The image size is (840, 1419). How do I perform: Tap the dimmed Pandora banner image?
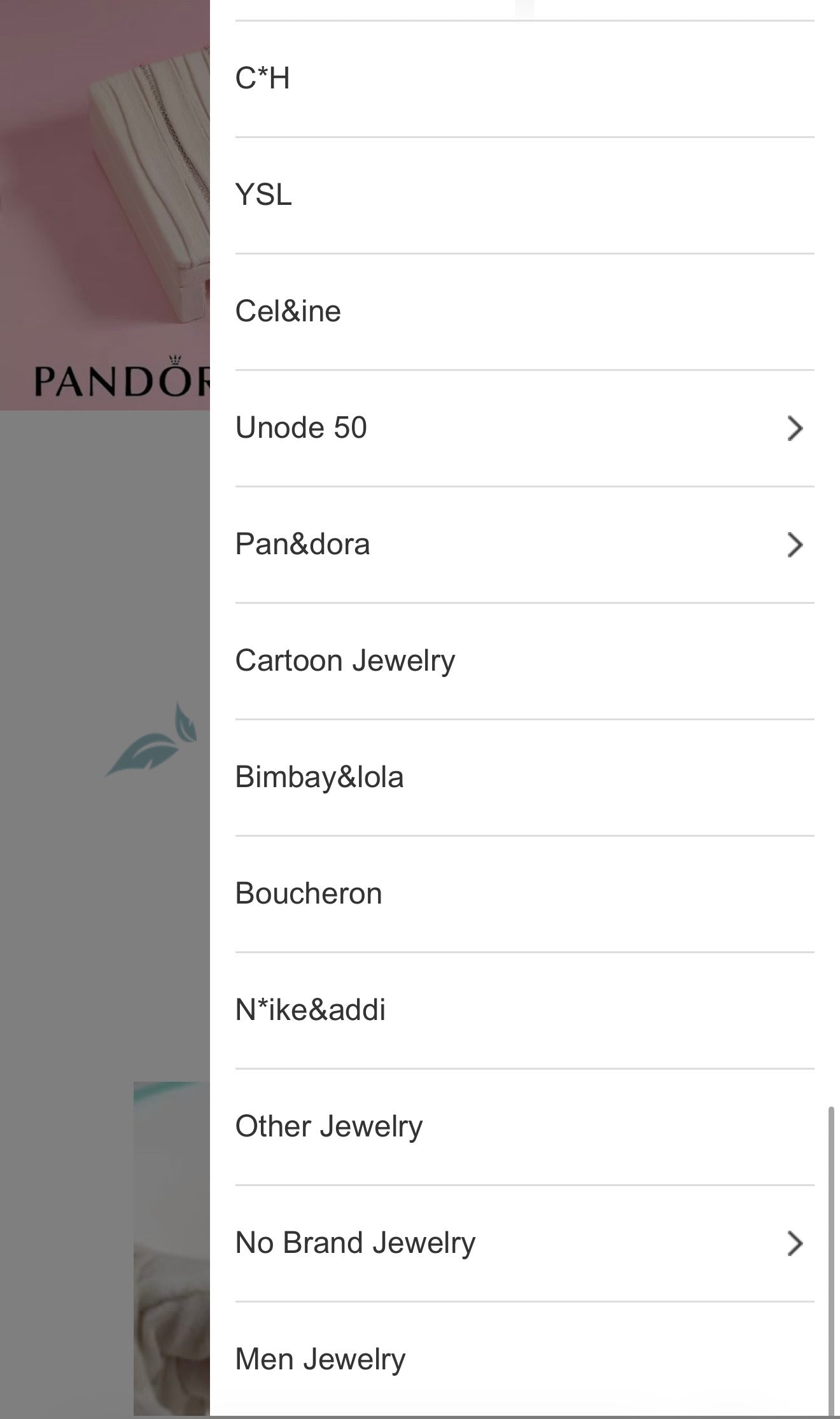105,205
